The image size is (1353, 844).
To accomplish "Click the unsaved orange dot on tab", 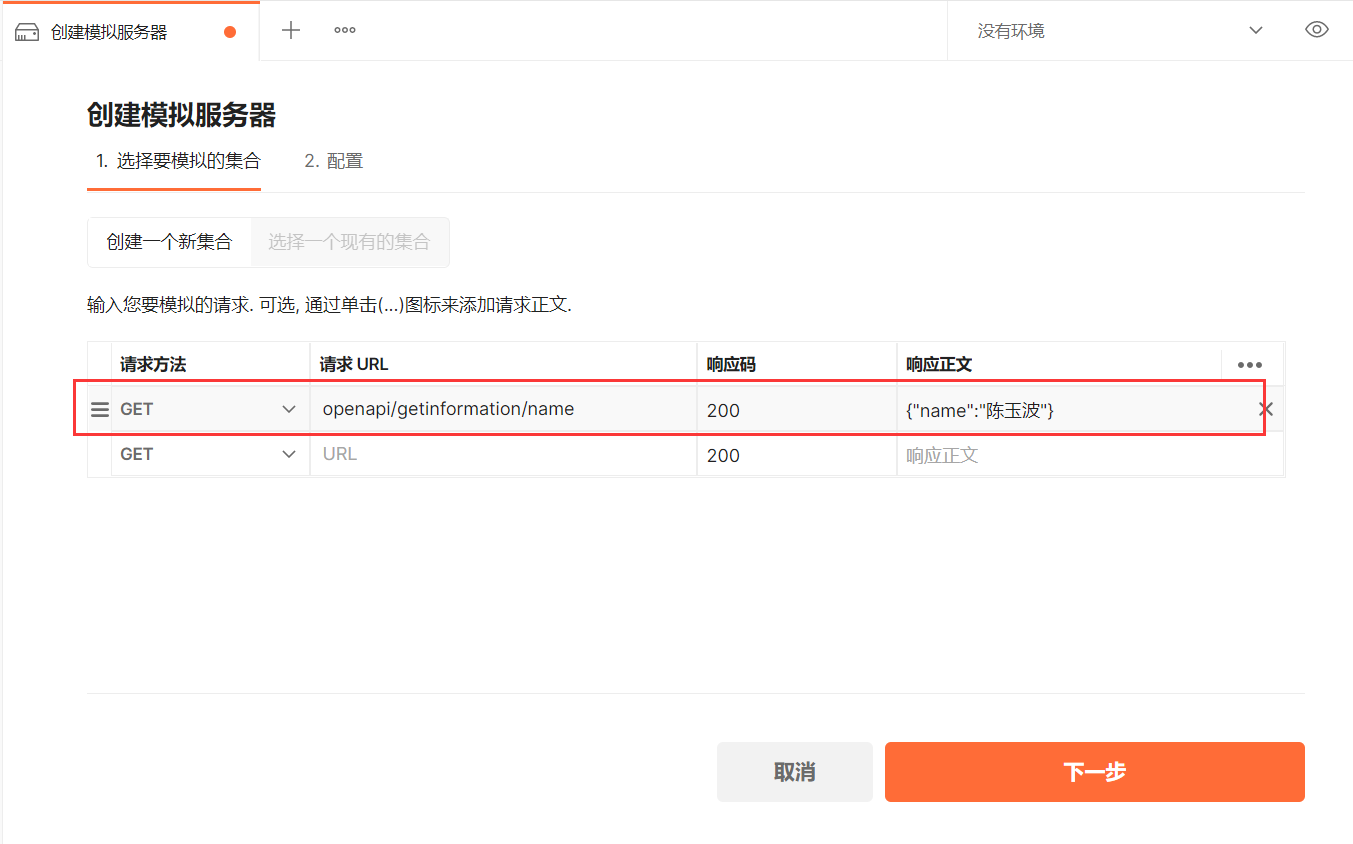I will point(230,32).
